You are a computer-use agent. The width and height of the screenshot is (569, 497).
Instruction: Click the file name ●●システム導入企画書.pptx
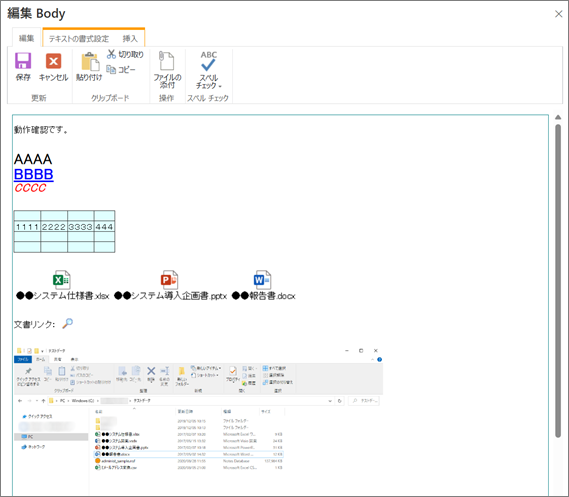click(170, 296)
